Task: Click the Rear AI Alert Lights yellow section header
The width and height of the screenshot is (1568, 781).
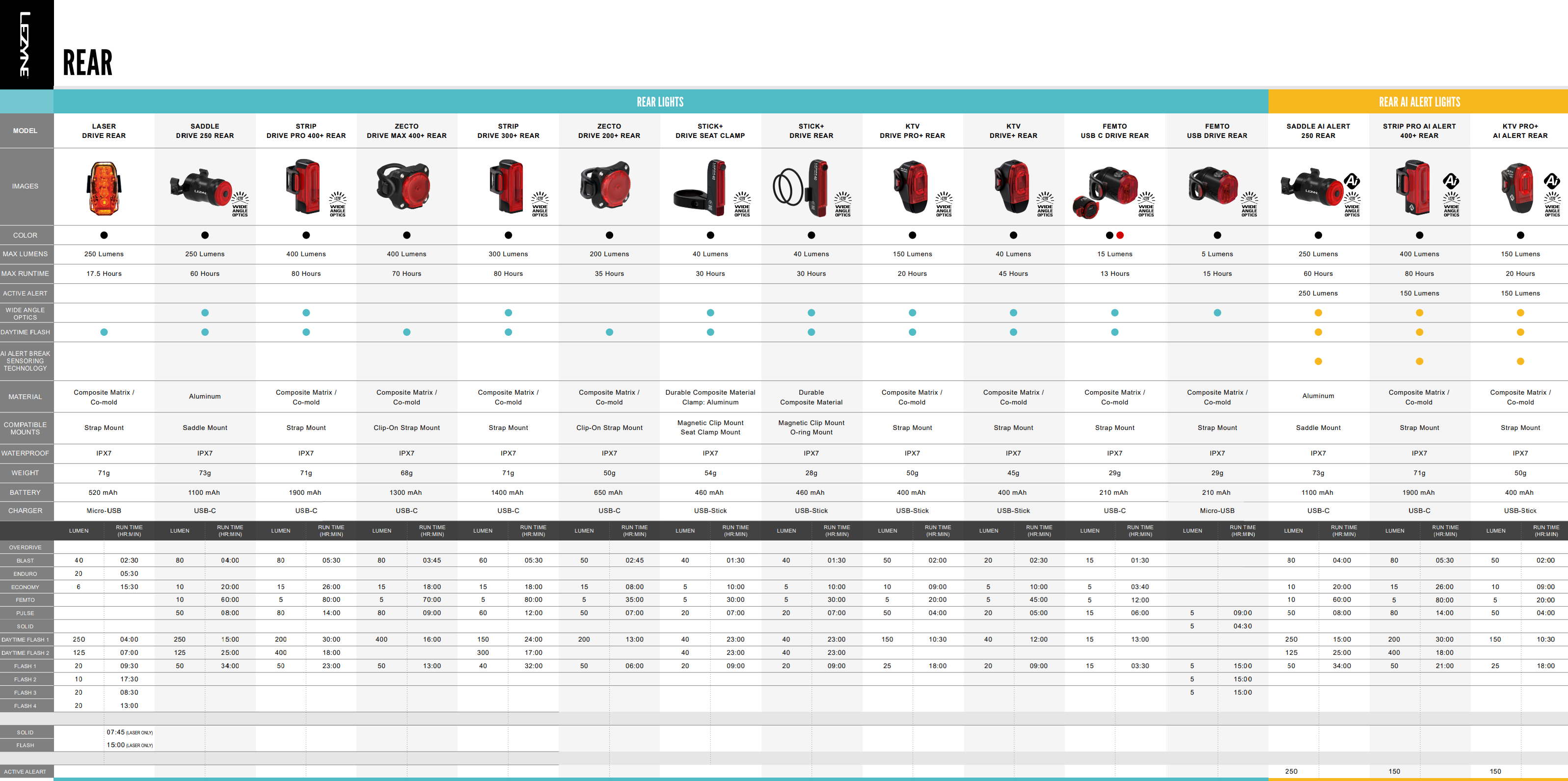Action: pyautogui.click(x=1418, y=102)
